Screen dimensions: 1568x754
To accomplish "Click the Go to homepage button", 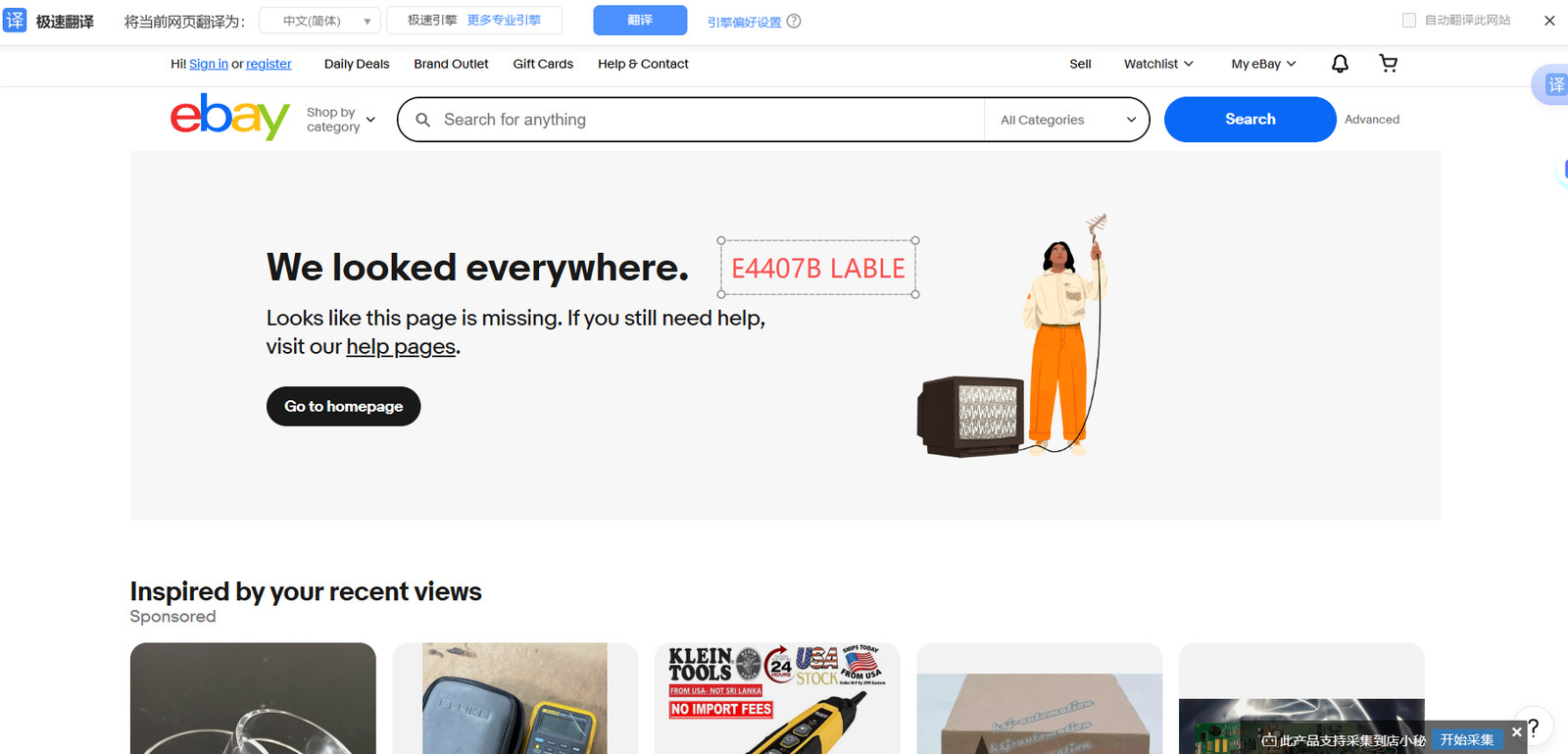I will [343, 406].
